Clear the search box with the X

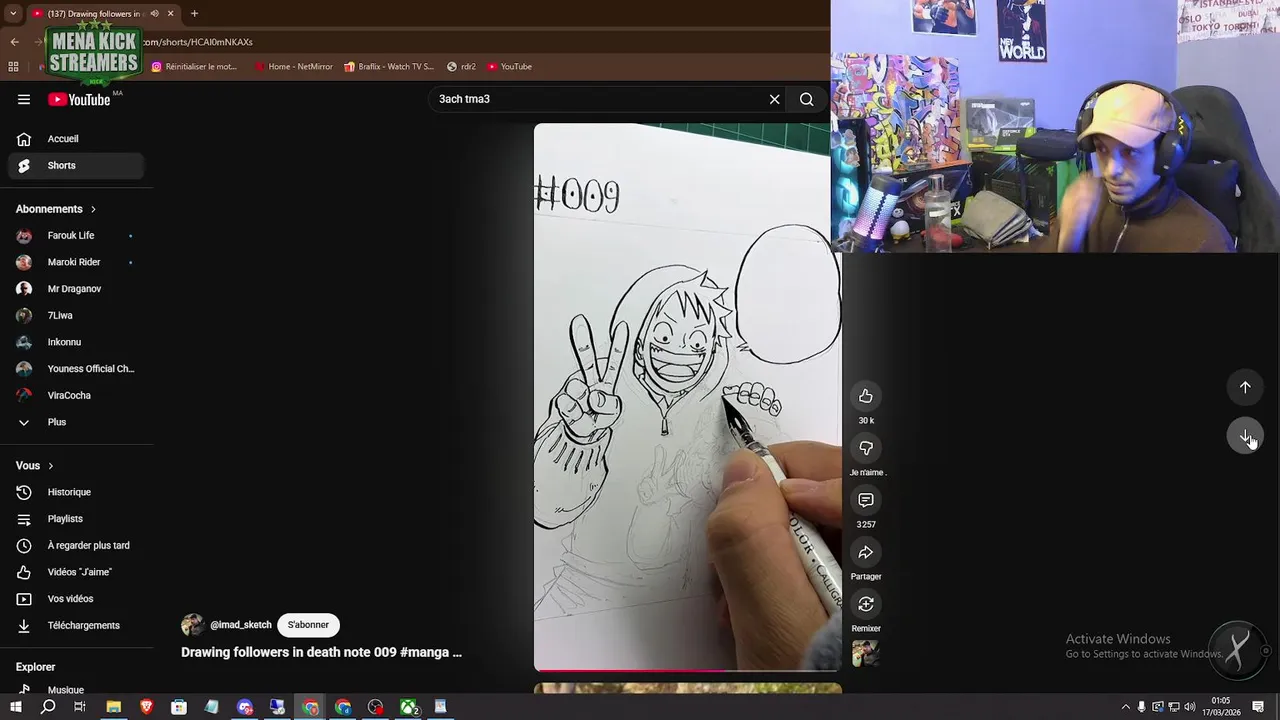point(774,99)
